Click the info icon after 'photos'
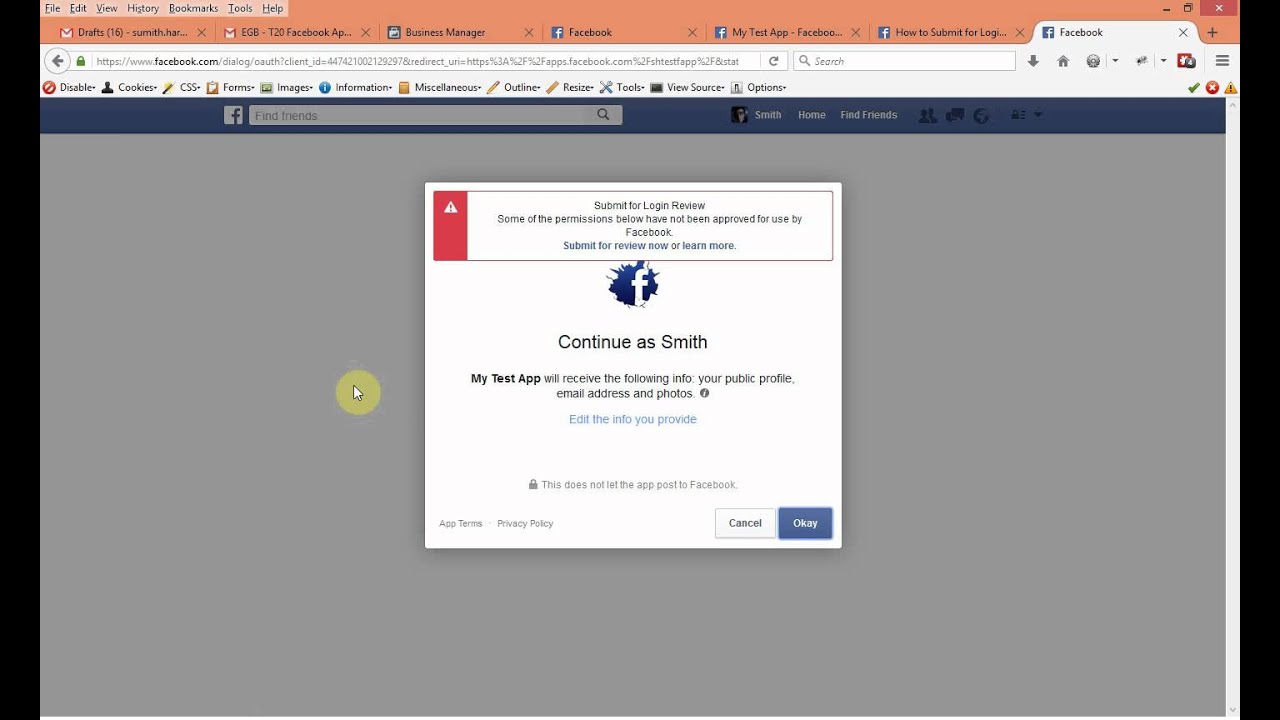This screenshot has width=1280, height=720. [x=704, y=394]
